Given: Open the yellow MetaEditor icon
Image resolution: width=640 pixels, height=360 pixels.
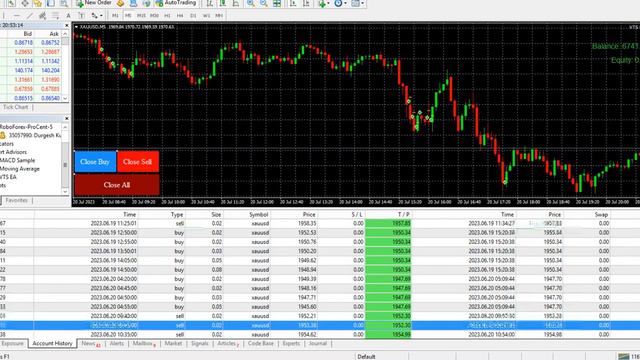Looking at the screenshot, I should (x=120, y=3).
